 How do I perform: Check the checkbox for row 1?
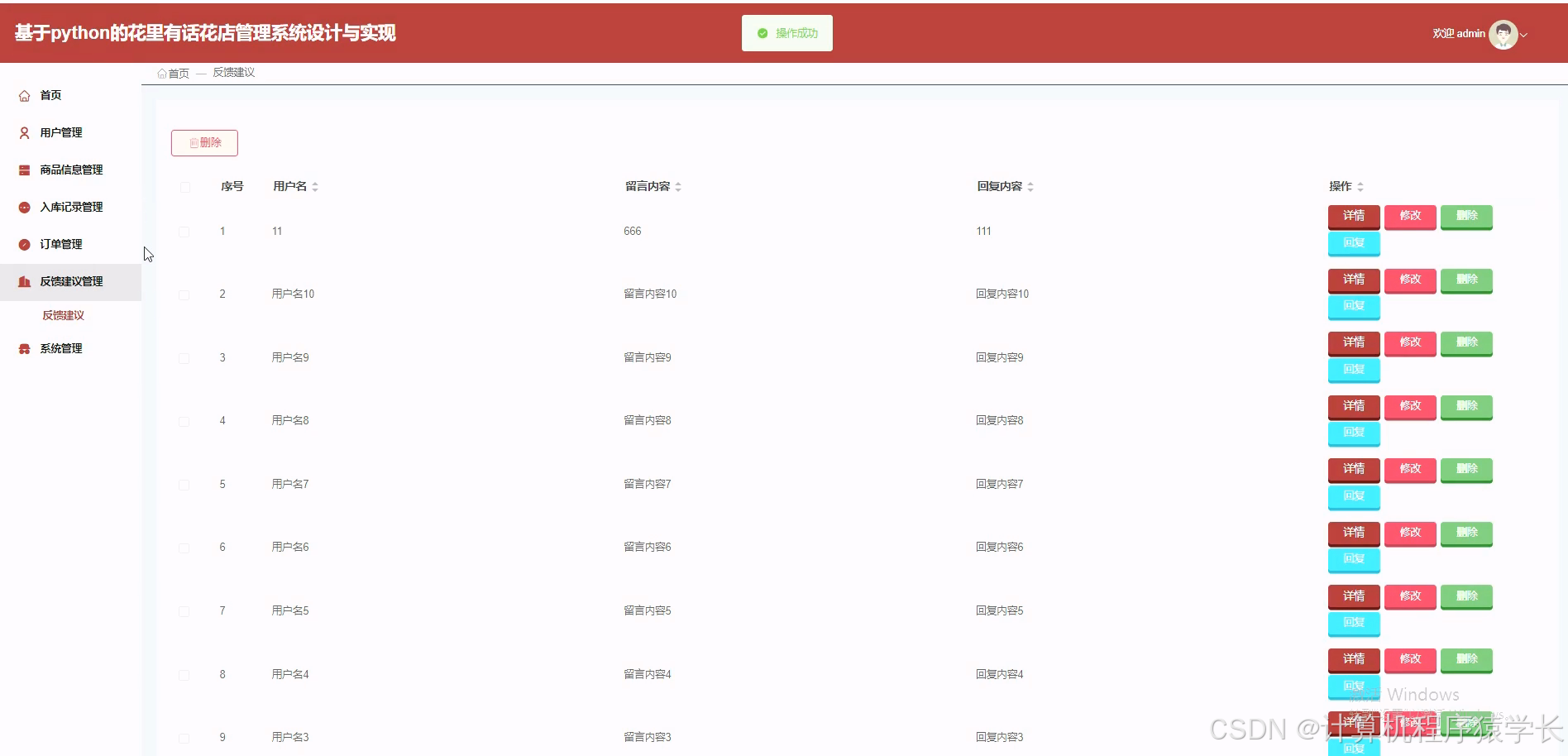click(x=184, y=232)
